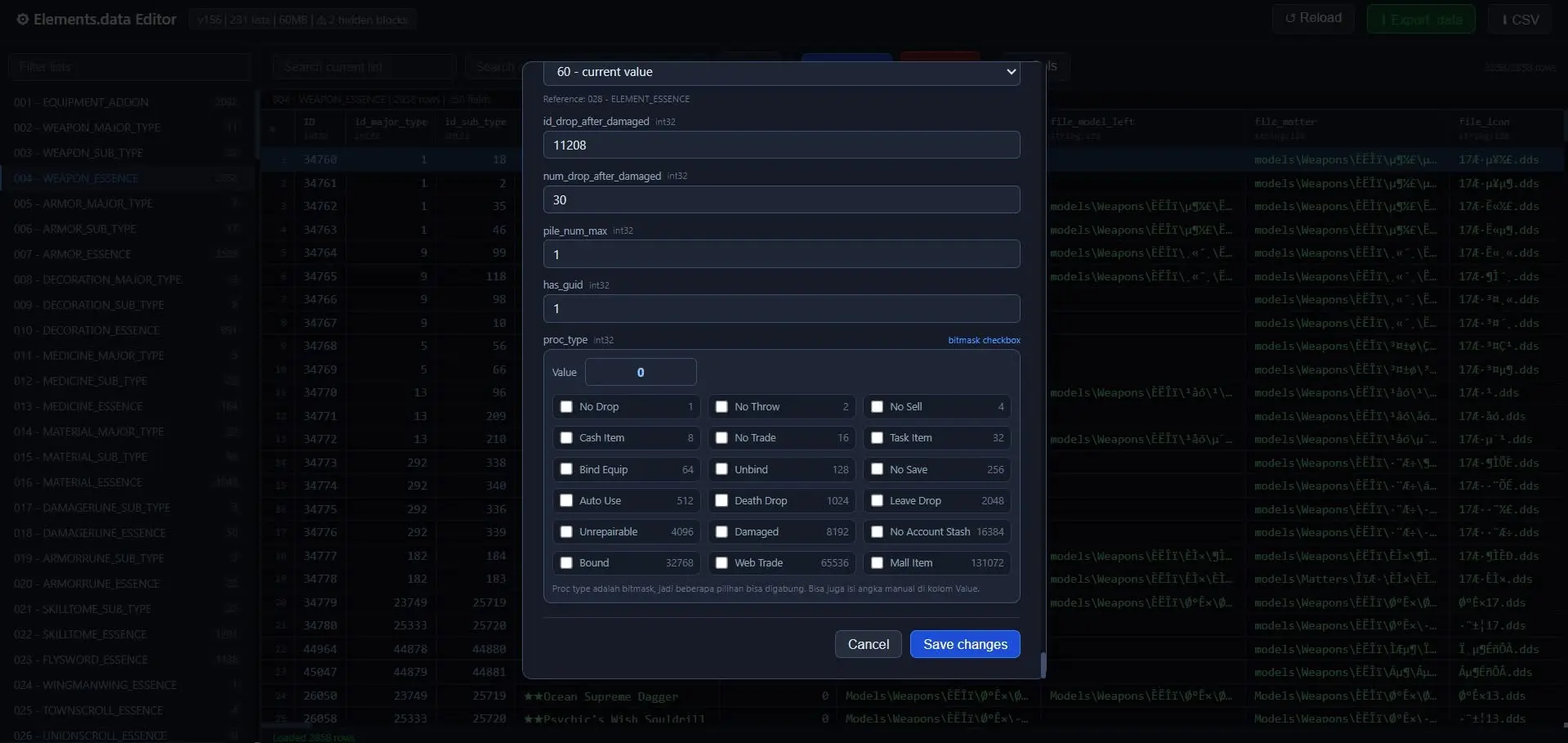This screenshot has width=1568, height=743.
Task: Click the has_guid input field
Action: tap(781, 308)
